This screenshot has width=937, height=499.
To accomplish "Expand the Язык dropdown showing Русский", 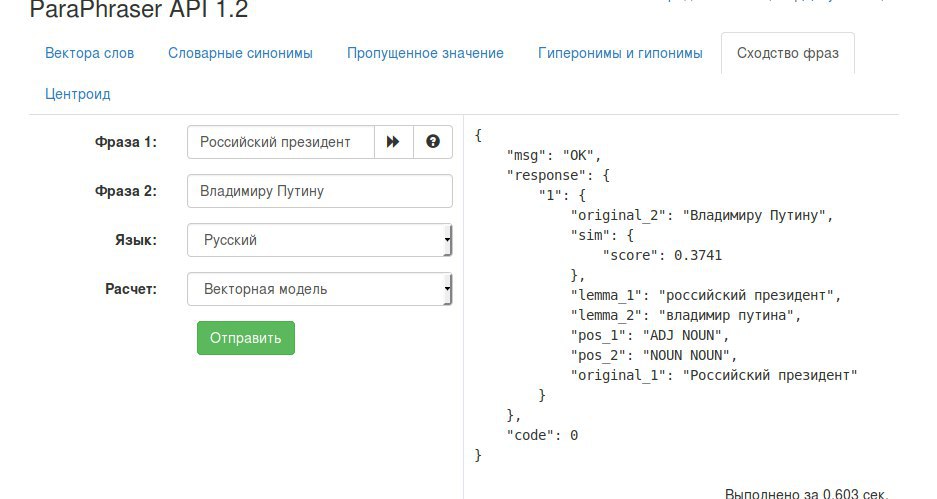I will click(320, 240).
